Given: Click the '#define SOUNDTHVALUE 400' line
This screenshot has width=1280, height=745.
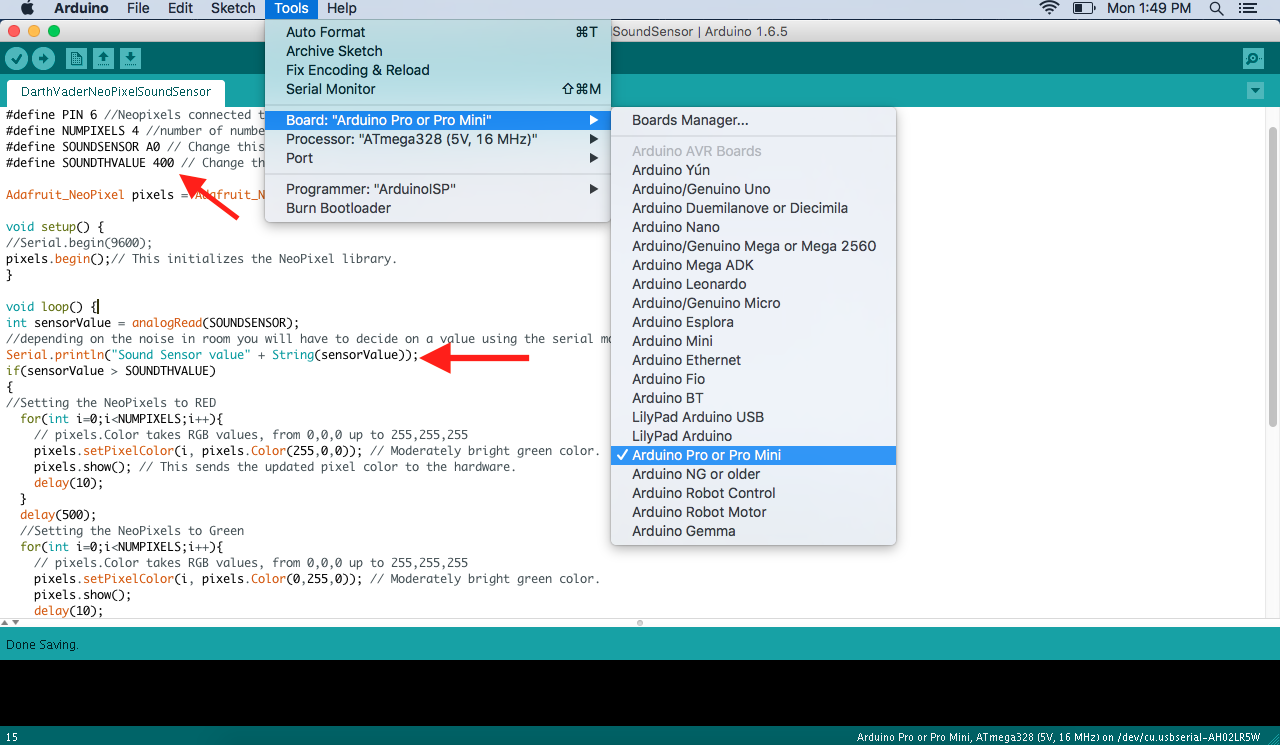Looking at the screenshot, I should click(90, 163).
